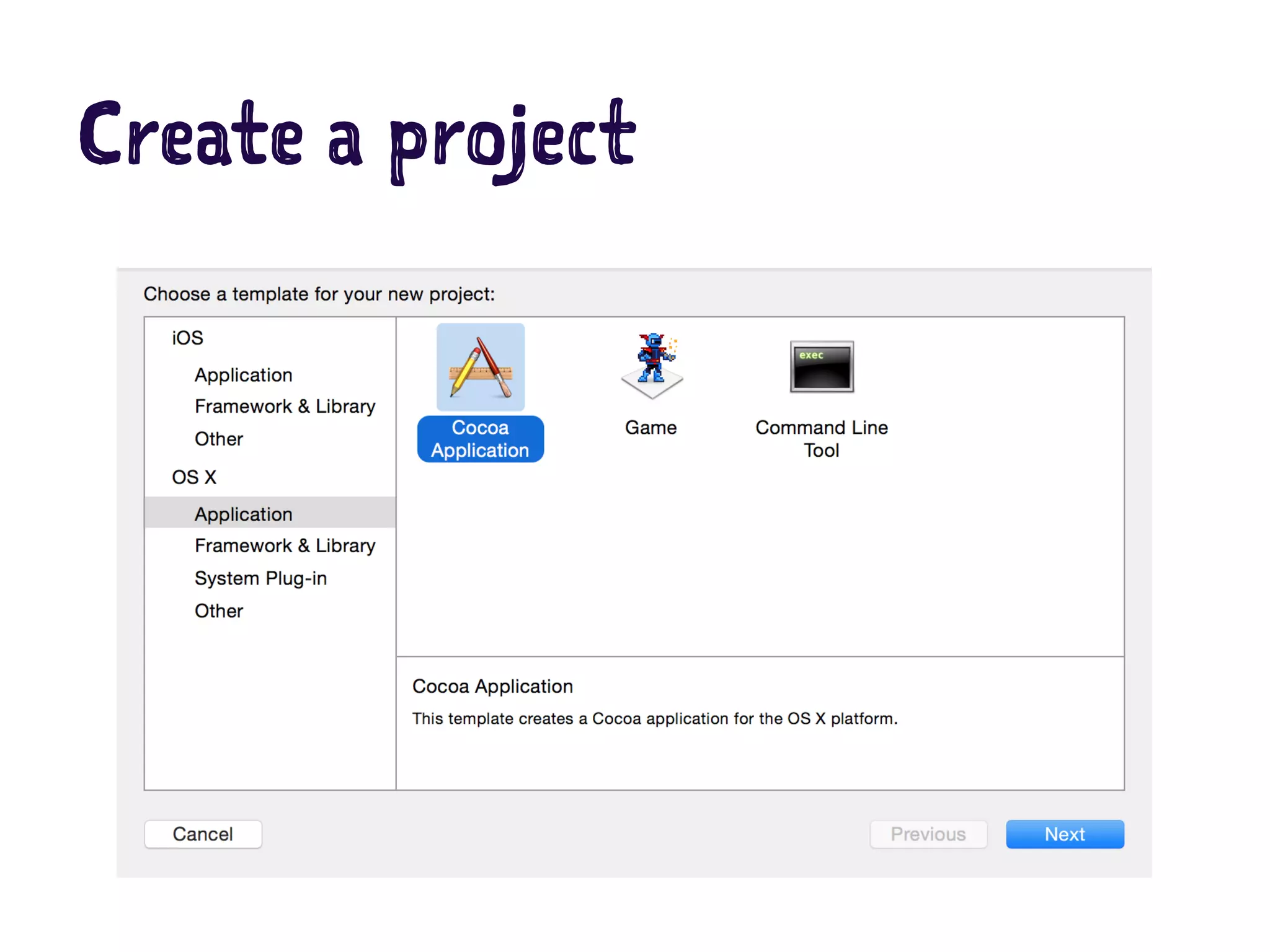
Task: Select Framework & Library under OS X
Action: click(285, 545)
